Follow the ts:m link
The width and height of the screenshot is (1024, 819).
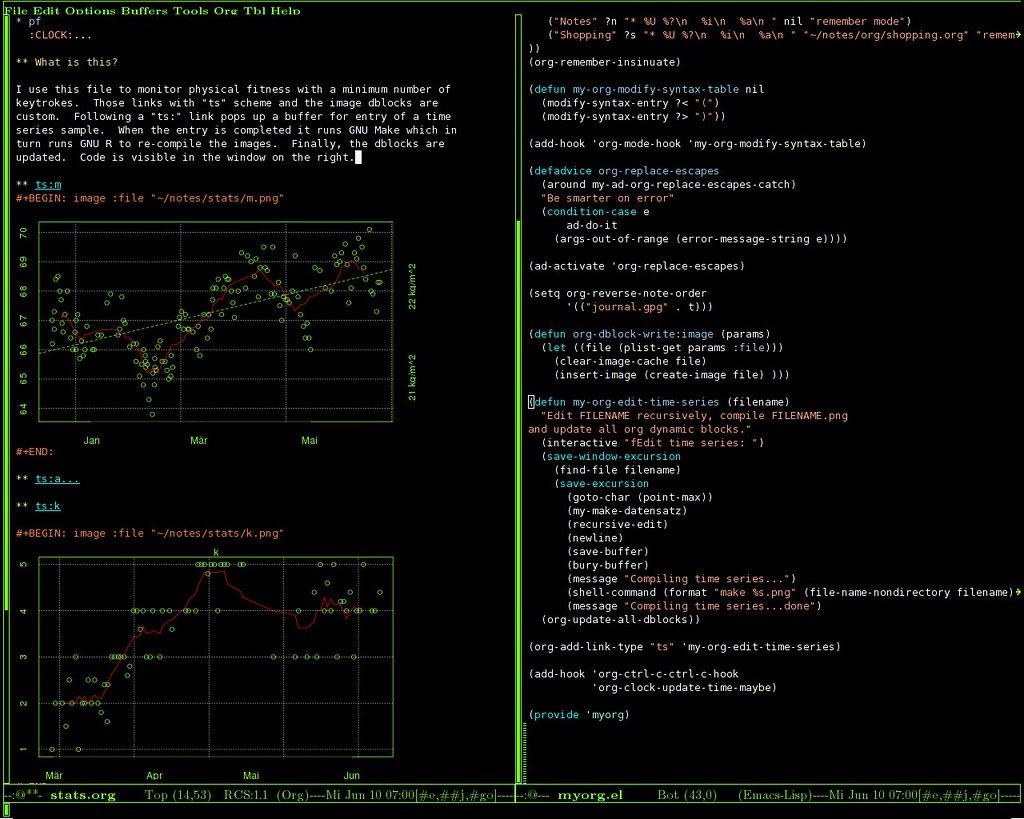pyautogui.click(x=46, y=184)
